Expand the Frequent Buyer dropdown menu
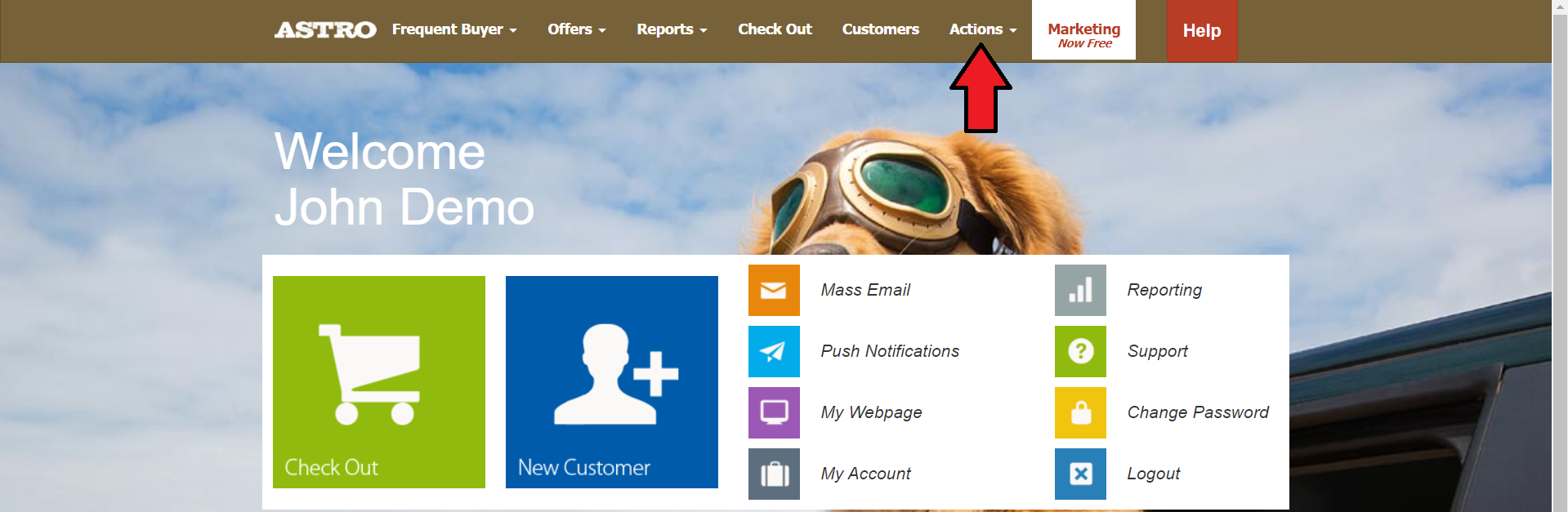Screen dimensions: 1568x512 [x=454, y=29]
